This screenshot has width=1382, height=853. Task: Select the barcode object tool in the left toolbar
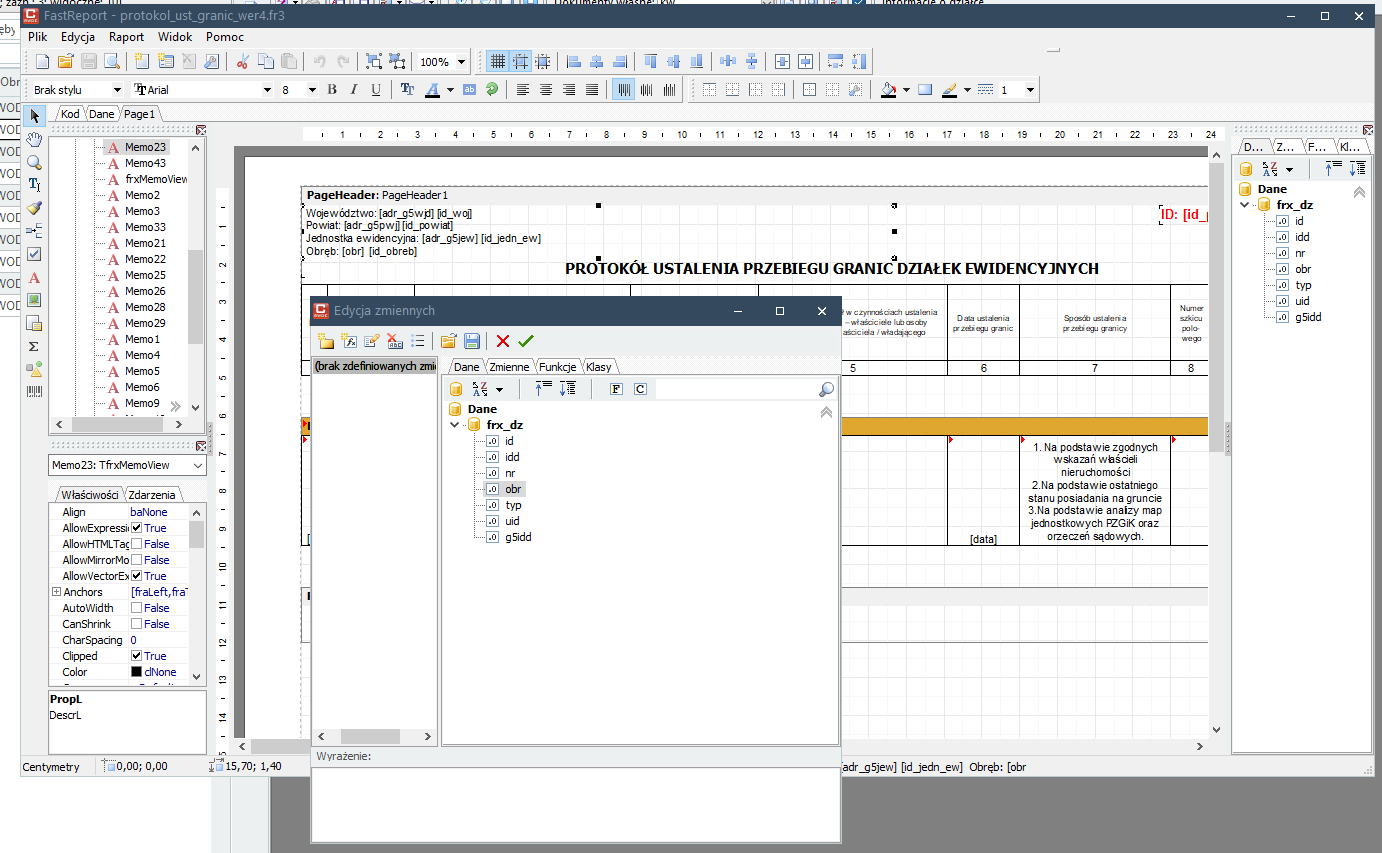pos(34,392)
